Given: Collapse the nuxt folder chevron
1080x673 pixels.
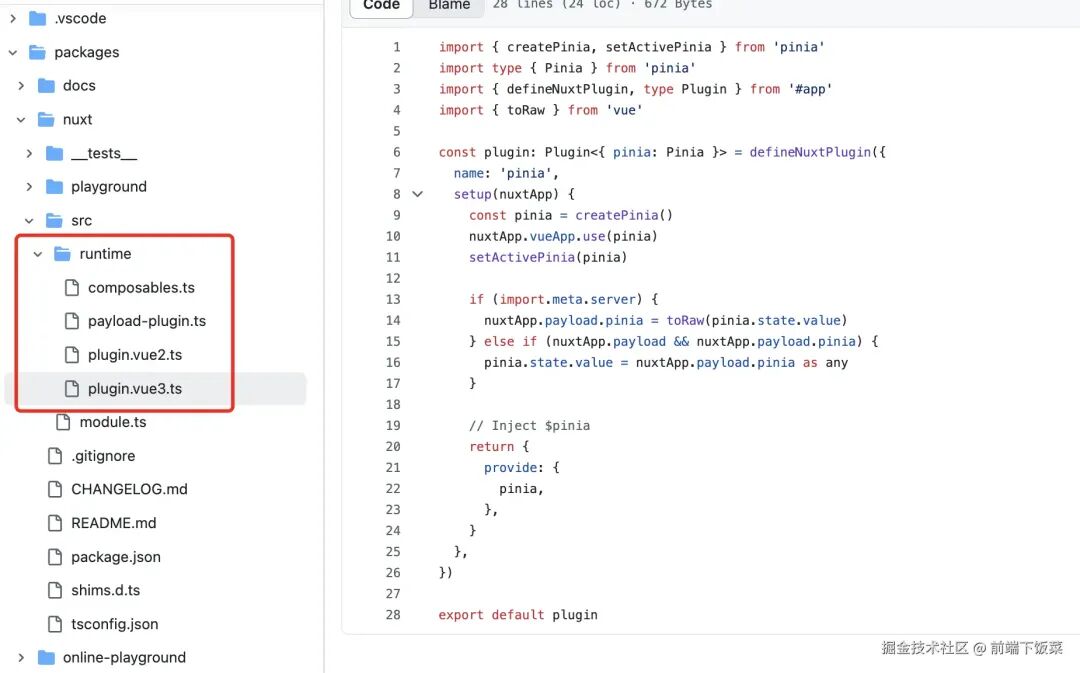Looking at the screenshot, I should pyautogui.click(x=21, y=120).
